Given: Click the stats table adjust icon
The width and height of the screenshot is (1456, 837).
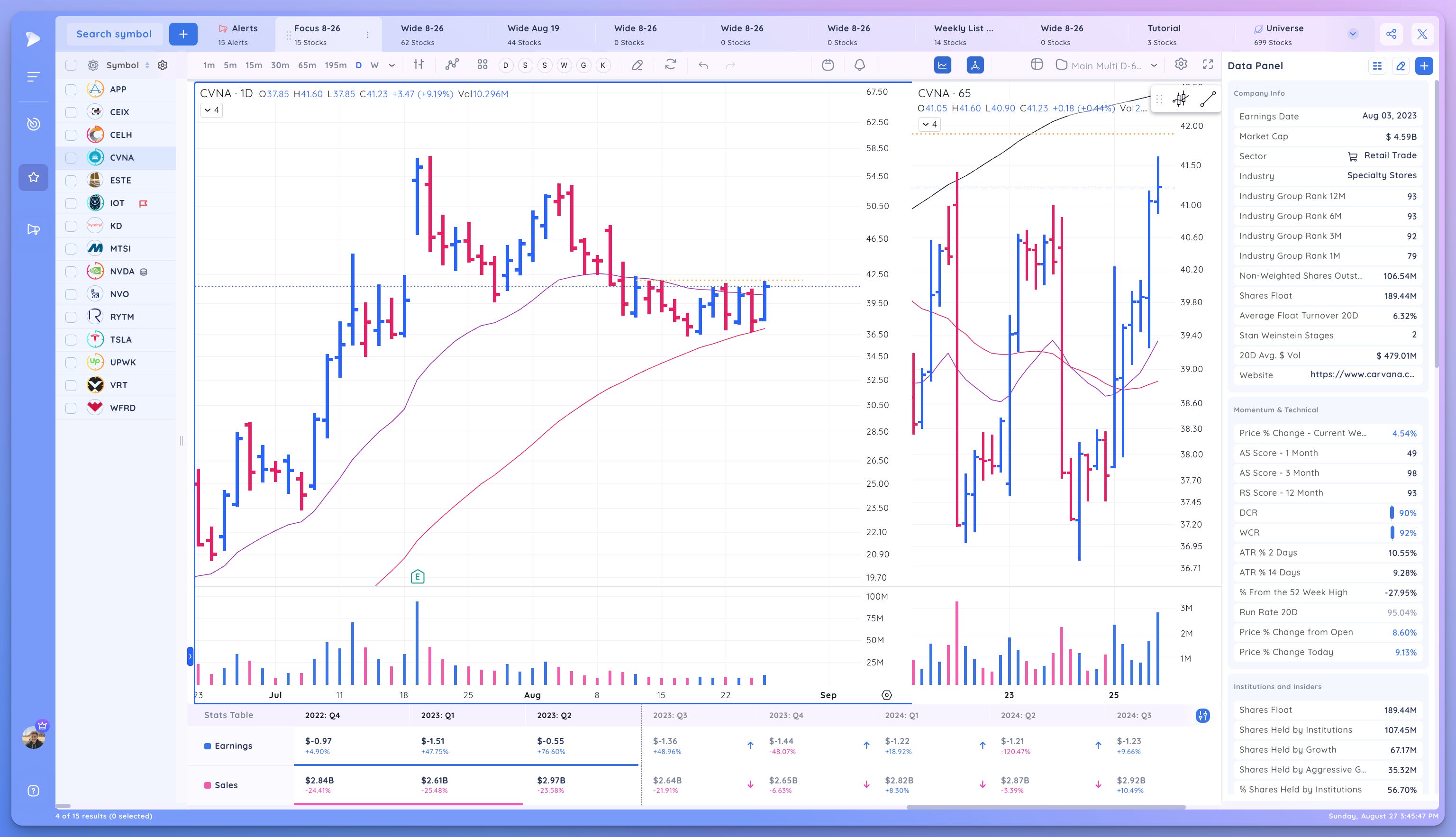Looking at the screenshot, I should click(x=1202, y=715).
